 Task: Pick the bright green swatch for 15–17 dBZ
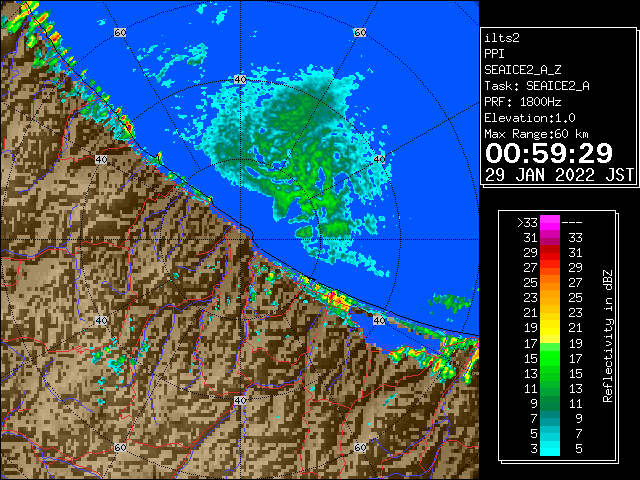pyautogui.click(x=550, y=358)
